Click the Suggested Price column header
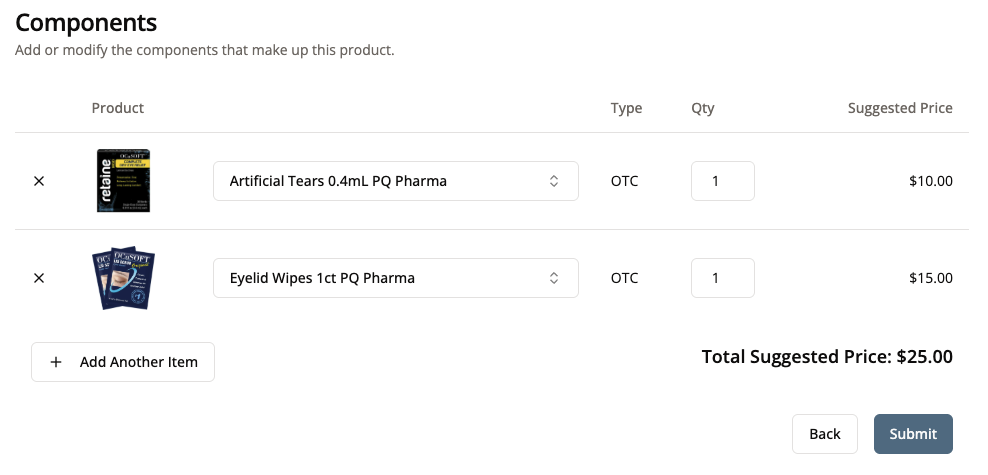The image size is (988, 475). click(x=900, y=108)
